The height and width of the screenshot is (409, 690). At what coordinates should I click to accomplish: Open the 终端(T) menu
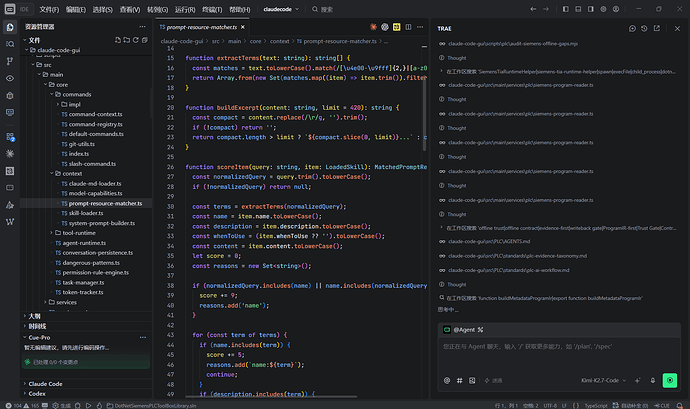click(x=212, y=9)
